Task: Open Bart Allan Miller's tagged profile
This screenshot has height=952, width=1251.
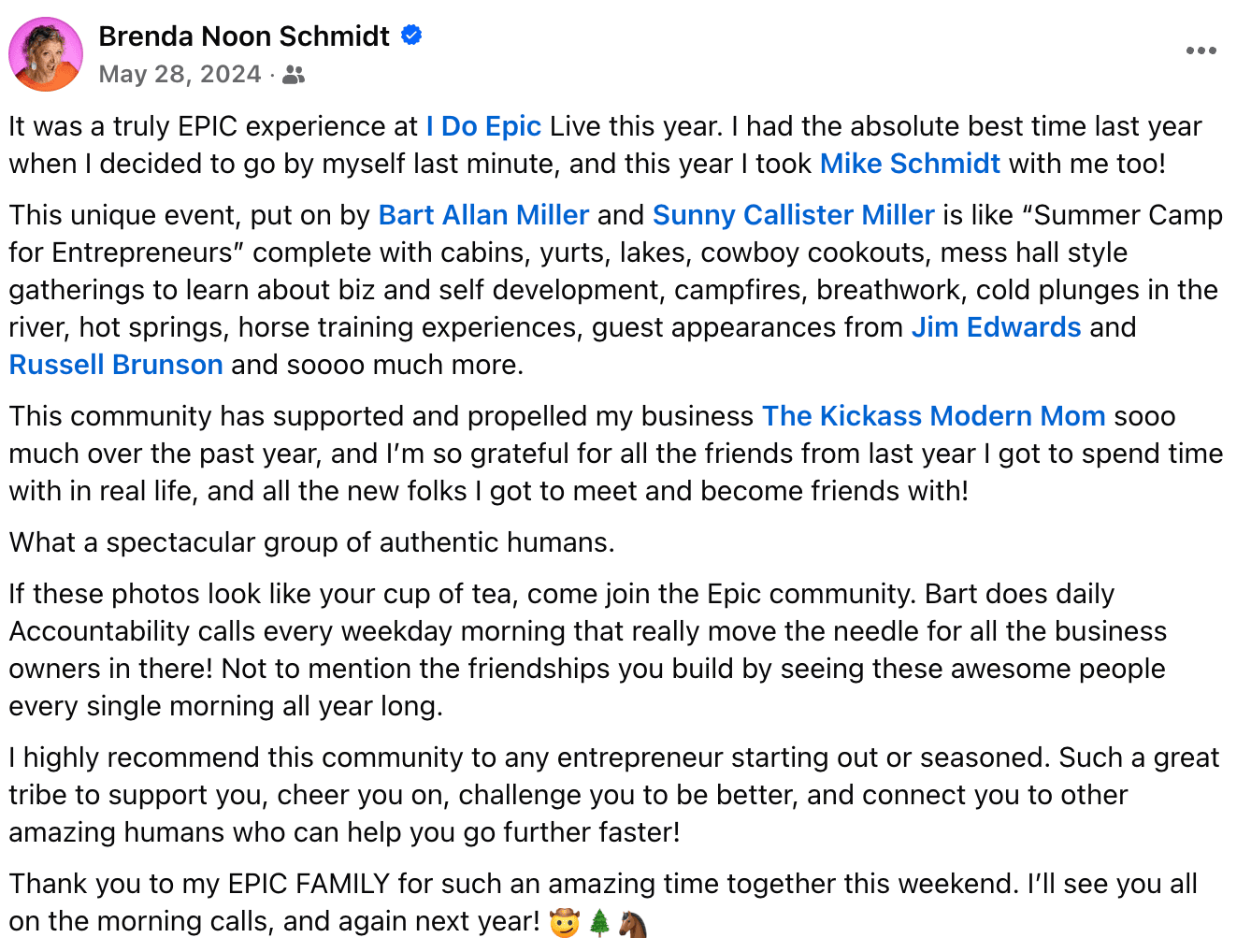Action: (483, 215)
